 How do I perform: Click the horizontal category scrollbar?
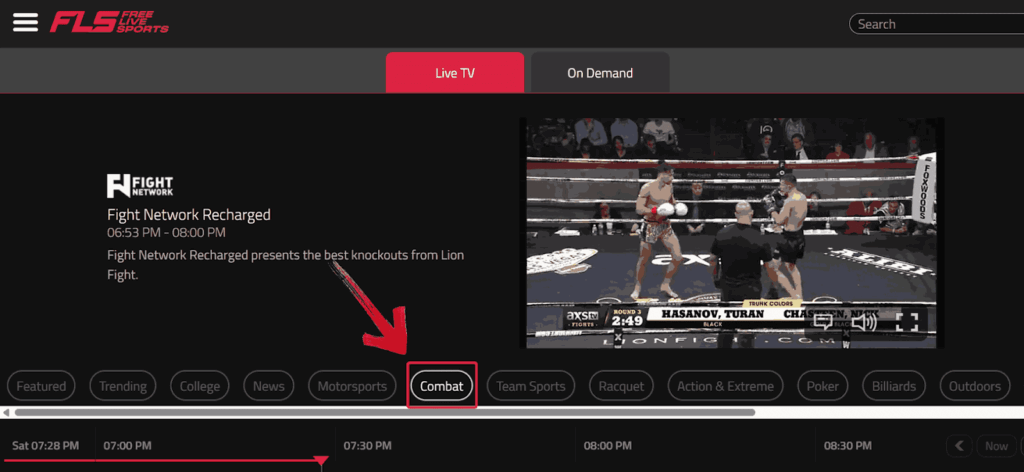point(384,412)
